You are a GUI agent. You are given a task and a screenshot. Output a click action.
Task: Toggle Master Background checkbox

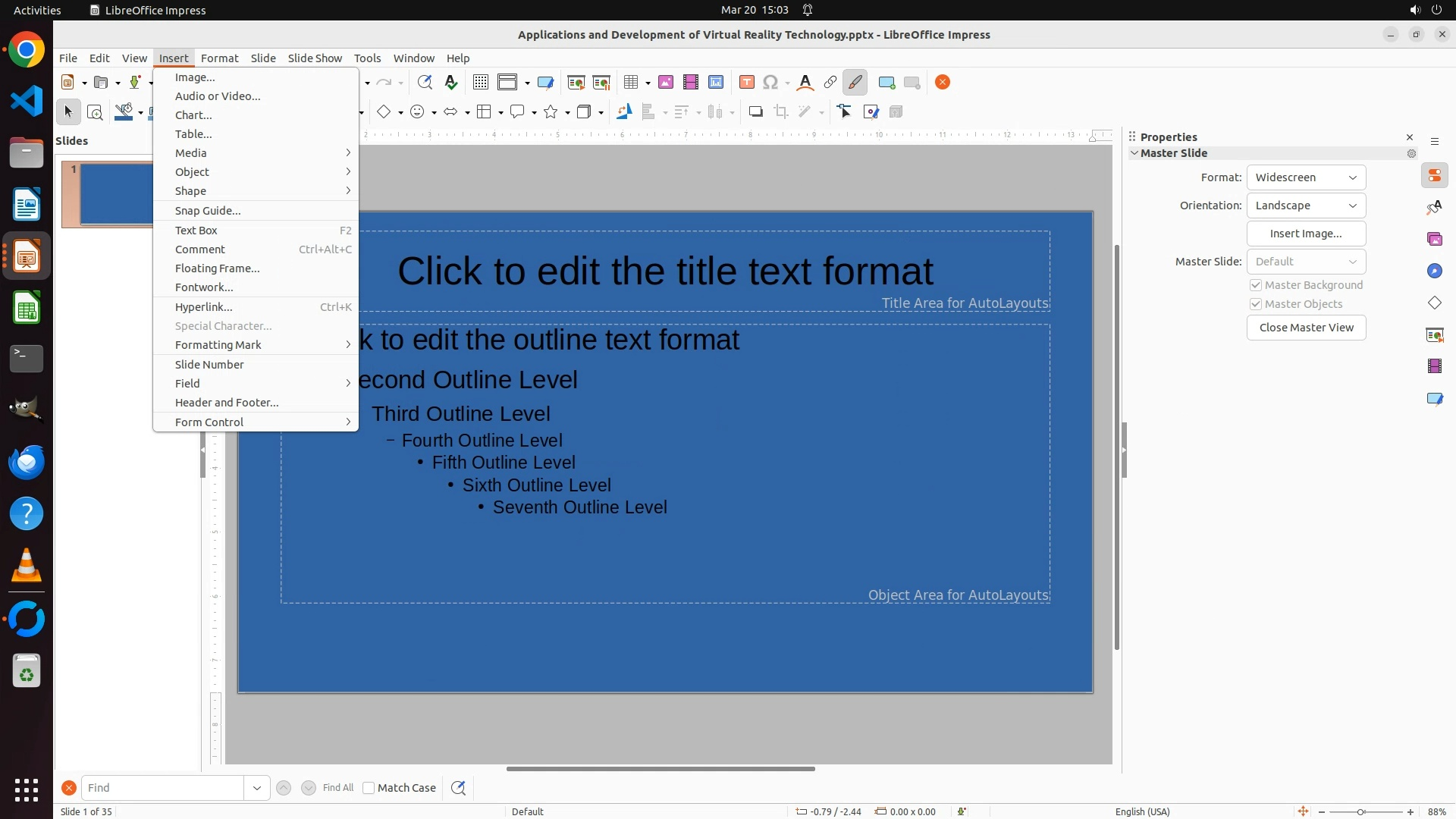tap(1256, 285)
